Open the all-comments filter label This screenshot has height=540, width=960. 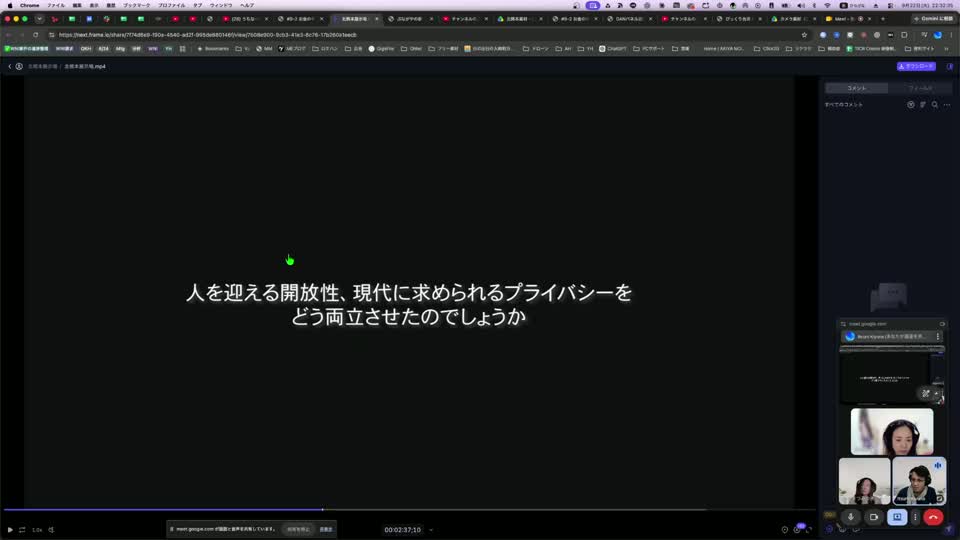pos(844,105)
